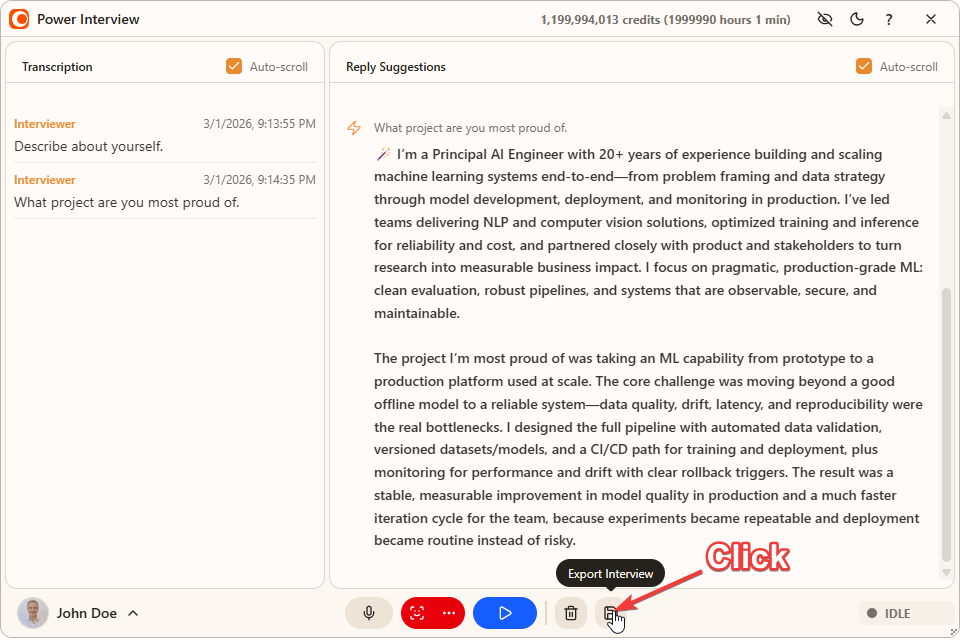Click the credits balance text
The height and width of the screenshot is (640, 960).
[x=666, y=20]
